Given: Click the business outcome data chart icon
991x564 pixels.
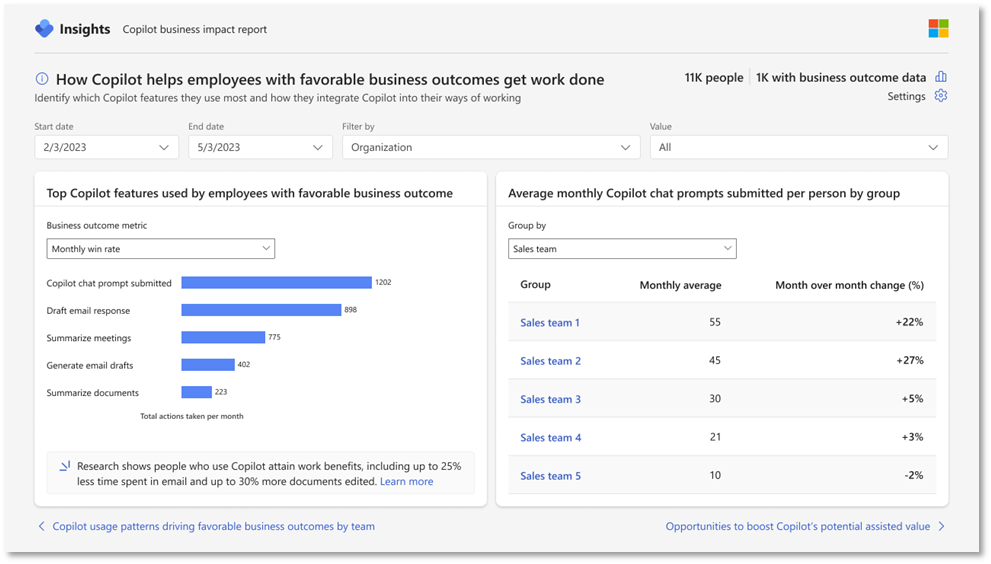Looking at the screenshot, I should pos(940,77).
